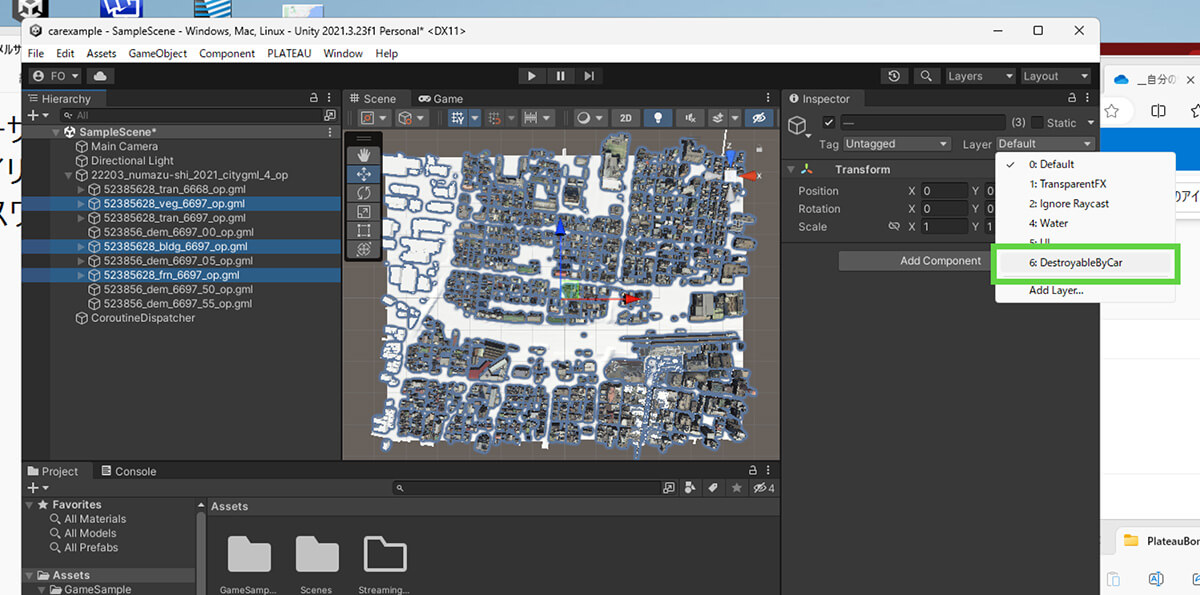Screen dimensions: 1200x595
Task: Open the undo history icon
Action: [x=894, y=76]
